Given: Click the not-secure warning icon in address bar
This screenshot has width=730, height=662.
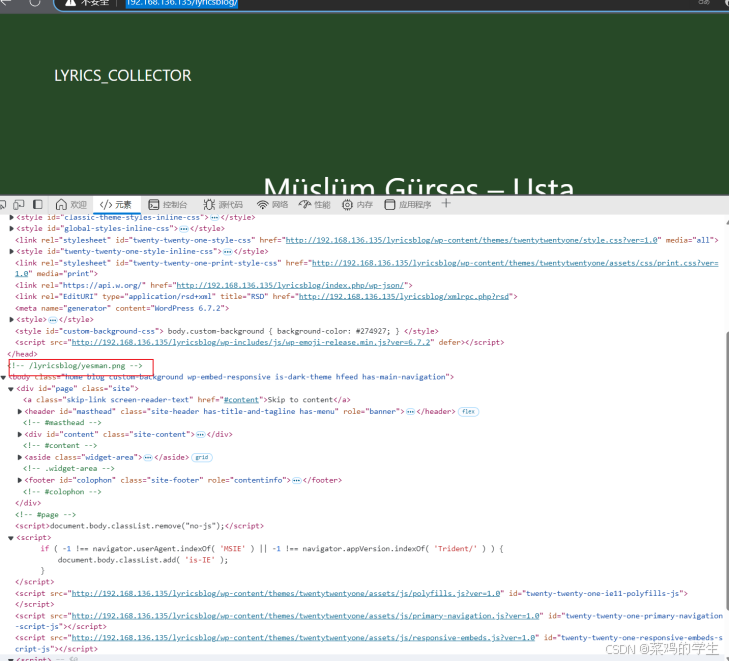Looking at the screenshot, I should (70, 3).
